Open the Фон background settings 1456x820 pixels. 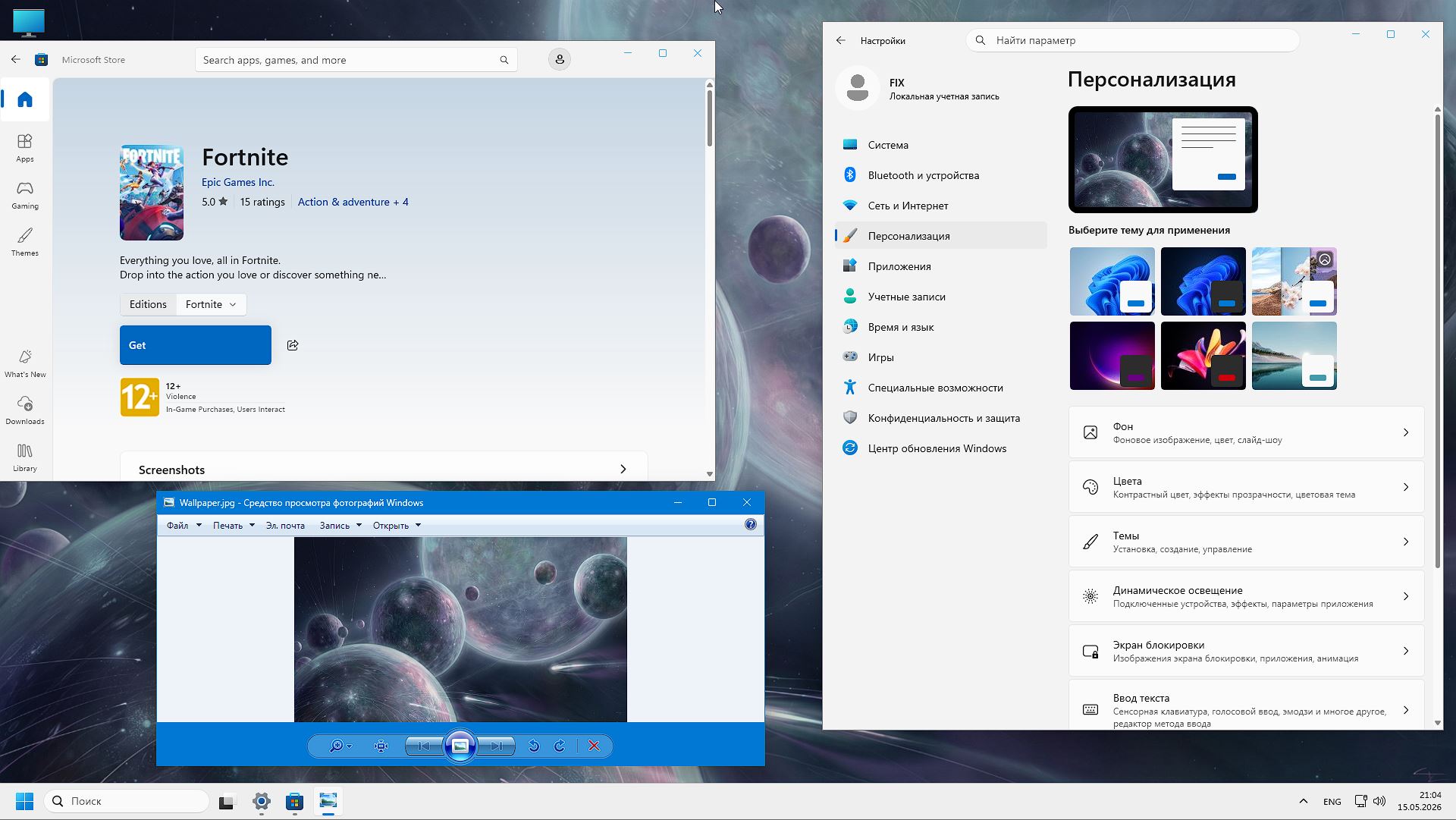coord(1246,432)
